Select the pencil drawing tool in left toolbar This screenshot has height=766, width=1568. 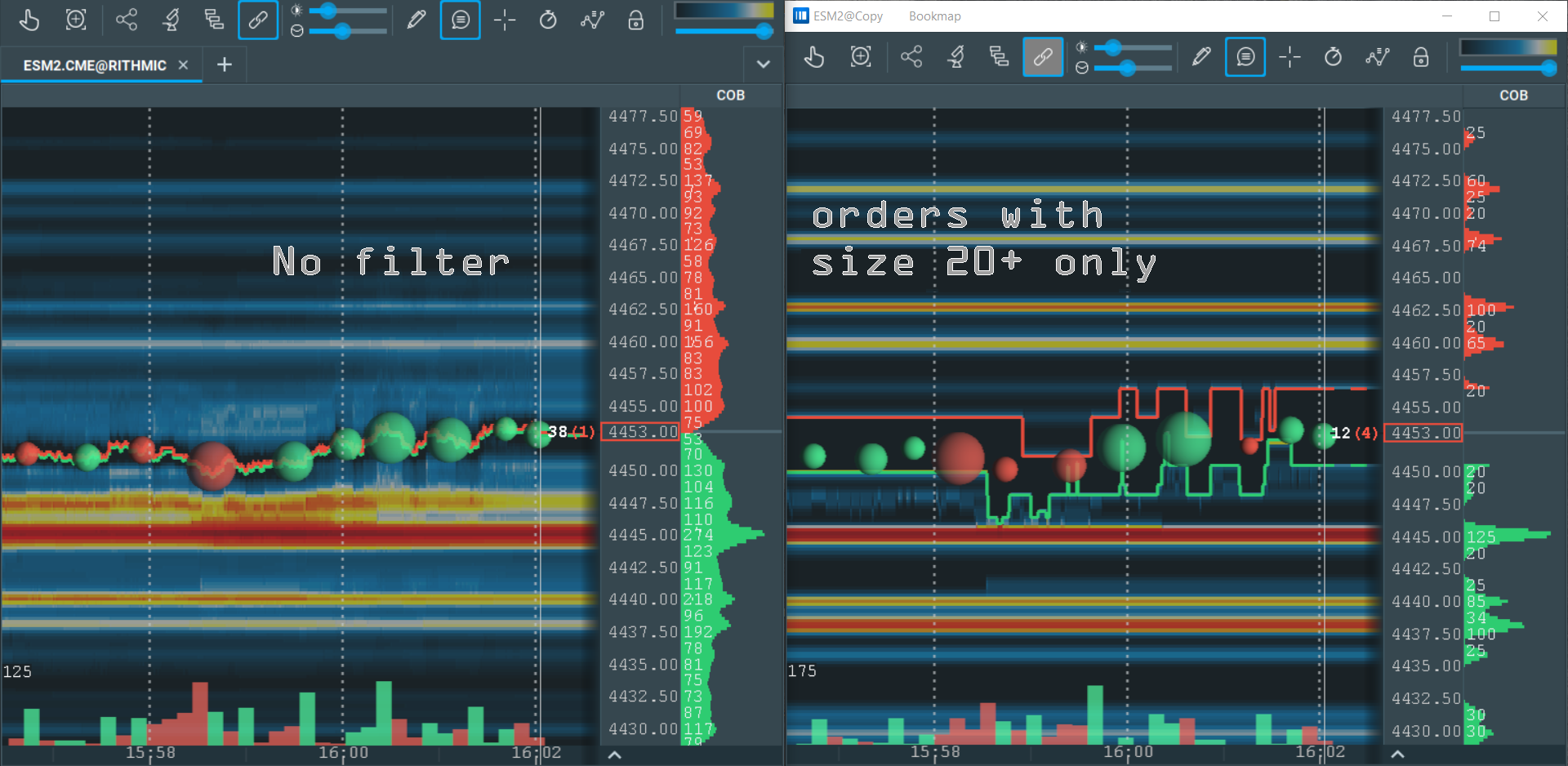tap(416, 20)
